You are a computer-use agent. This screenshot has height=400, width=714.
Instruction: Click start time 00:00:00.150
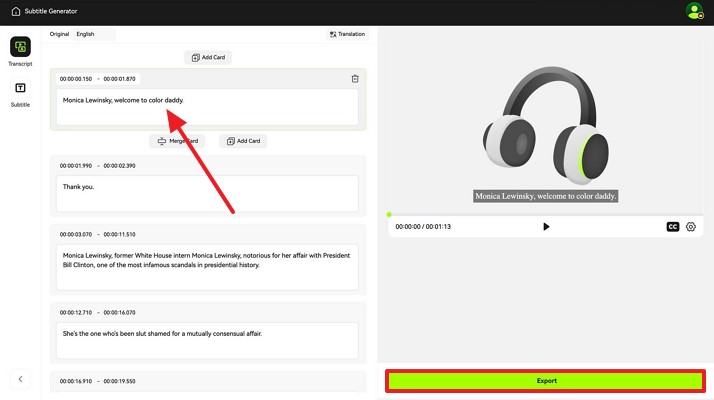point(76,79)
